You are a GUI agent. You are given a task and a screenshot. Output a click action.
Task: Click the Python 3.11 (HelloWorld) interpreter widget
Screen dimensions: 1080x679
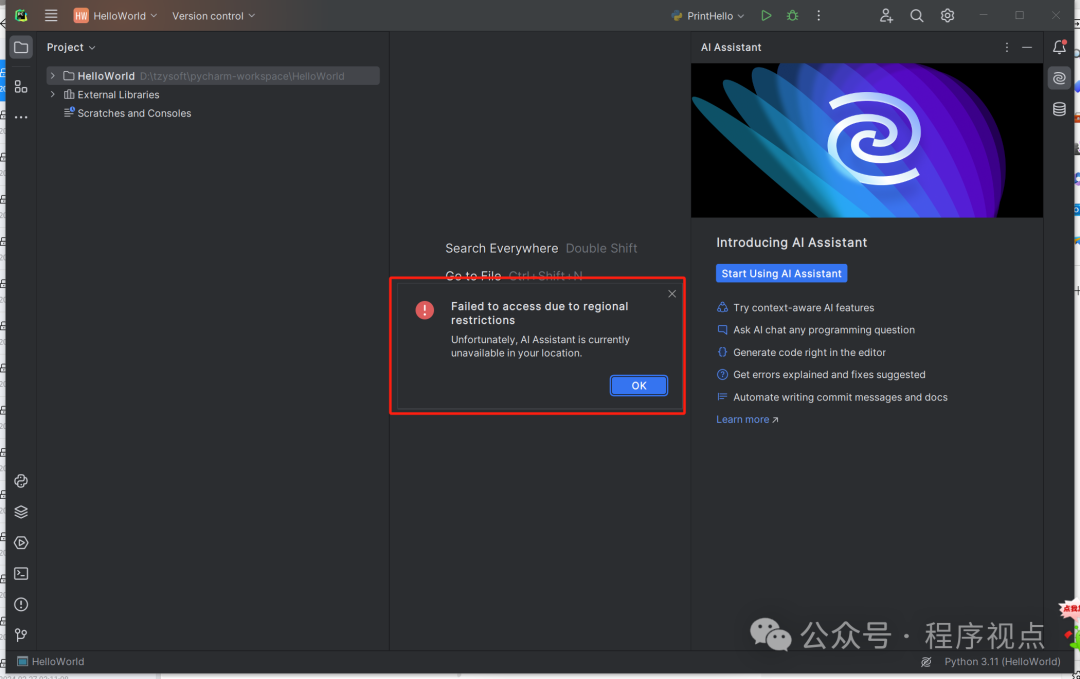pyautogui.click(x=1002, y=662)
